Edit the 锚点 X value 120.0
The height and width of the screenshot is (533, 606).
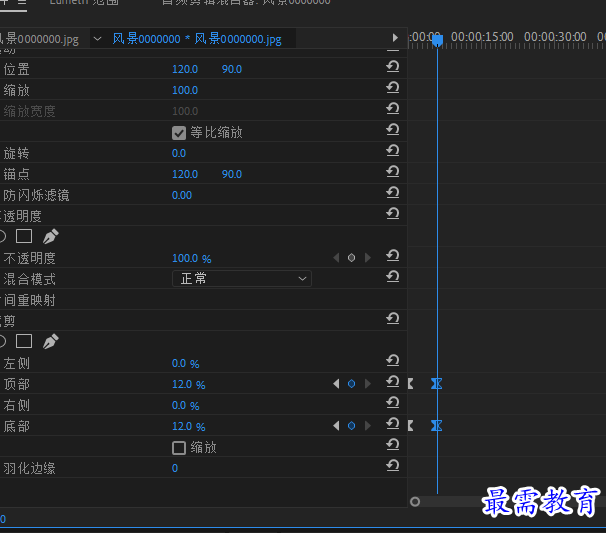(x=185, y=174)
